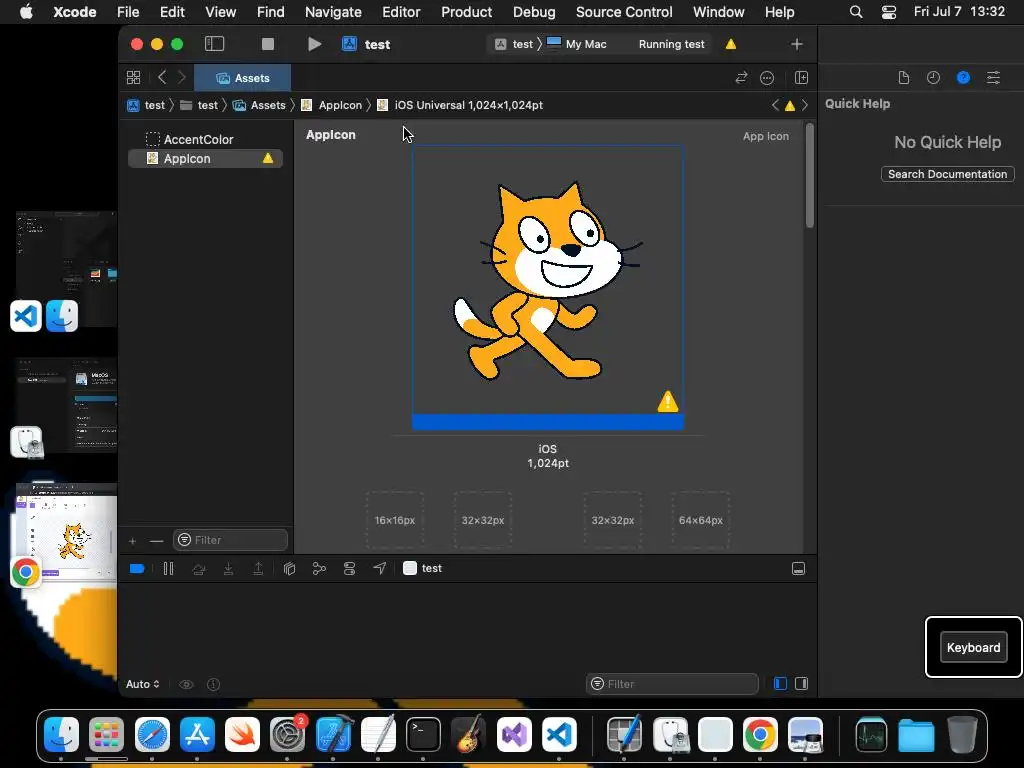This screenshot has width=1024, height=768.
Task: Open environment overrides
Action: [349, 569]
